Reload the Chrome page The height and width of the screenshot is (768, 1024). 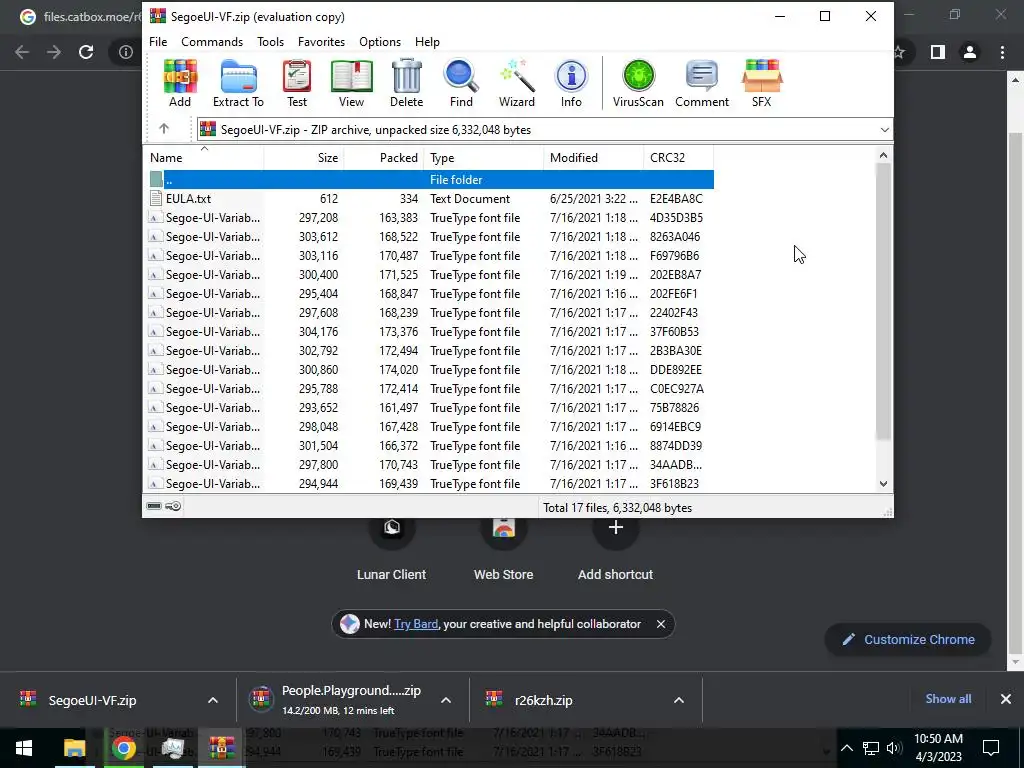coord(86,52)
